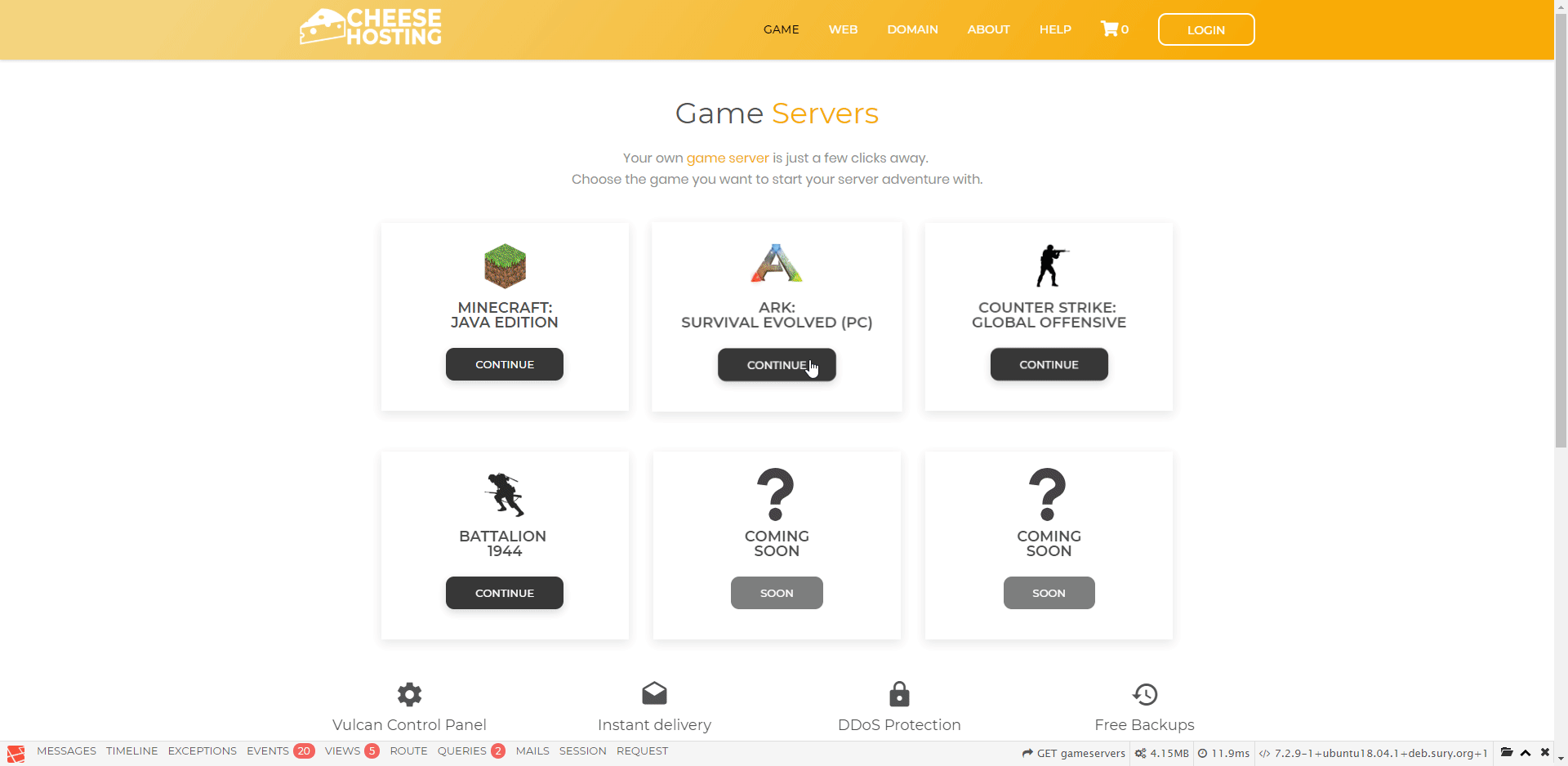Viewport: 1568px width, 766px height.
Task: Open the debugbar folder icon
Action: [1507, 752]
